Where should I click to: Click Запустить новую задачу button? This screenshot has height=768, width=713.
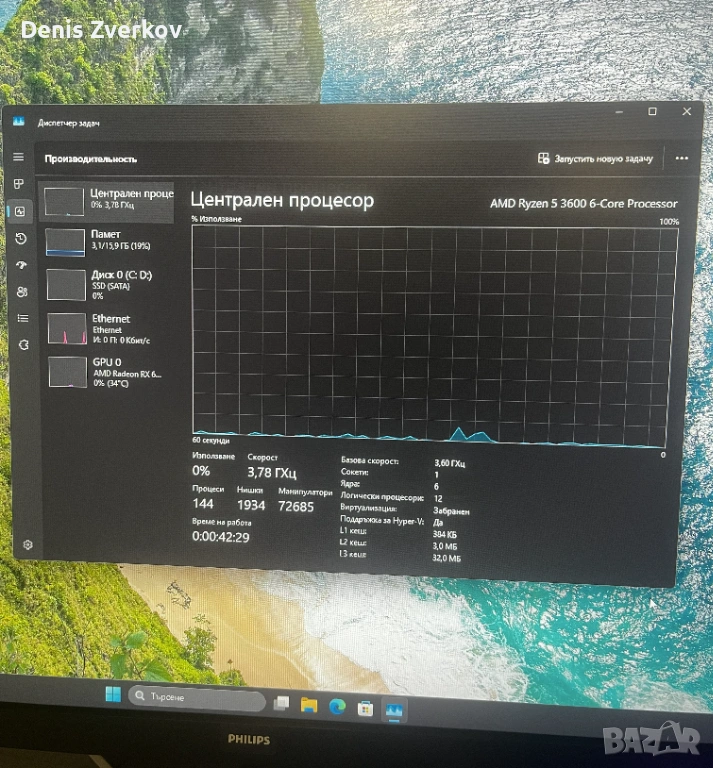click(596, 159)
